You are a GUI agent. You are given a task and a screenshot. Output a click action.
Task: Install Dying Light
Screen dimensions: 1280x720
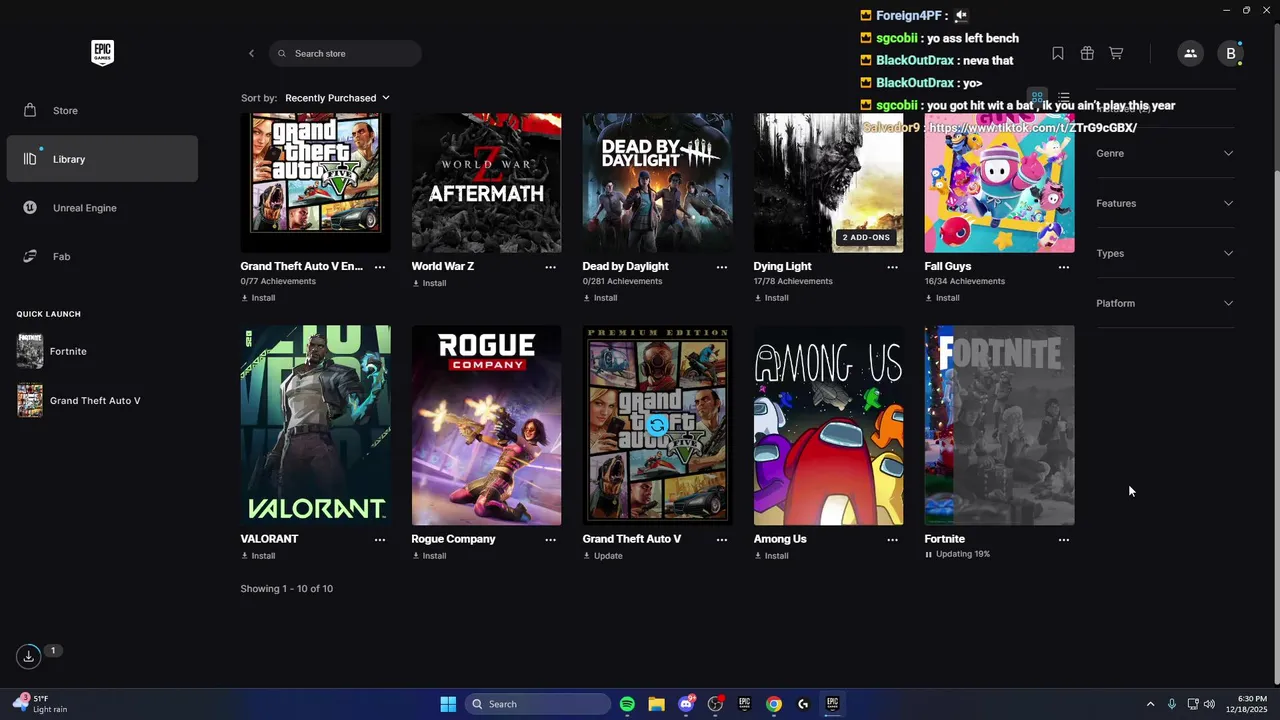[771, 298]
